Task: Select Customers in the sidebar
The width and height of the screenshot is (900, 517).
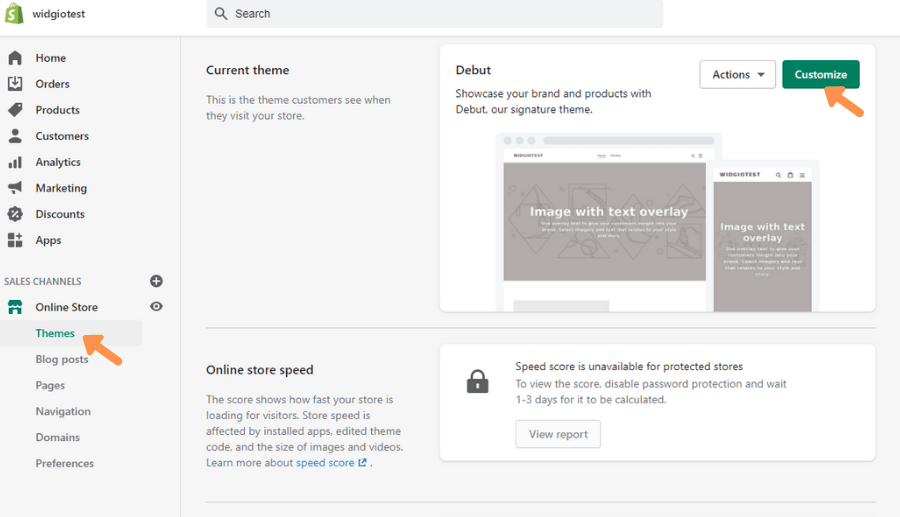Action: pyautogui.click(x=62, y=136)
